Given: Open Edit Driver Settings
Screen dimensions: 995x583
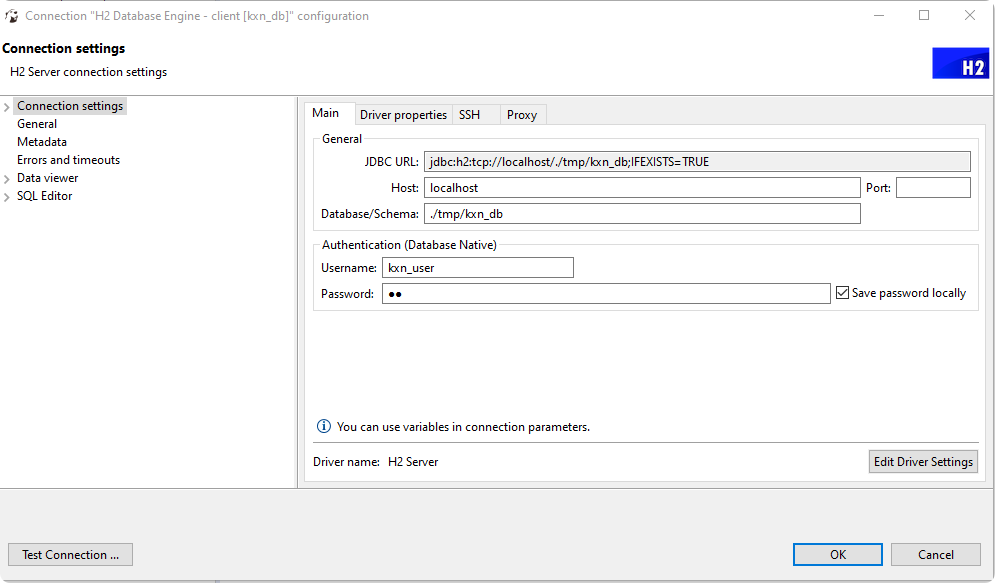Looking at the screenshot, I should click(923, 462).
